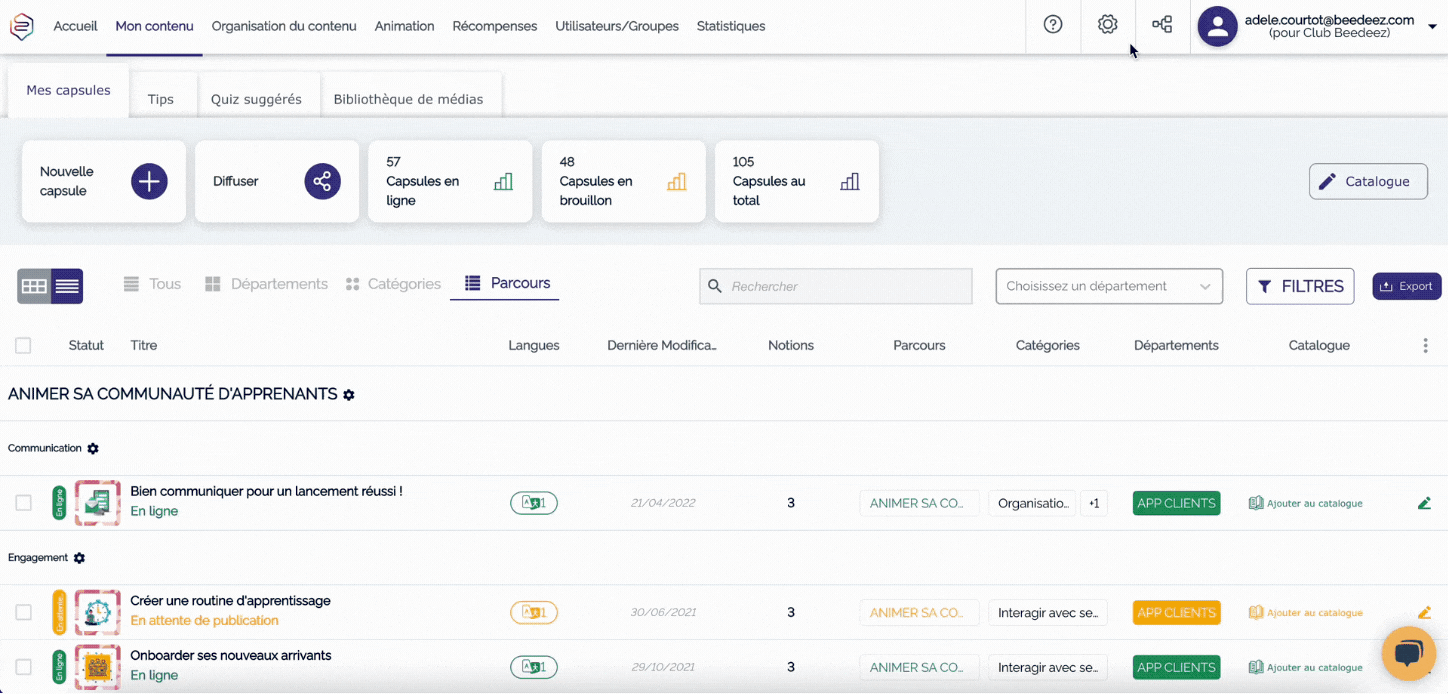The width and height of the screenshot is (1448, 694).
Task: Click the Diffuser share icon
Action: coord(322,182)
